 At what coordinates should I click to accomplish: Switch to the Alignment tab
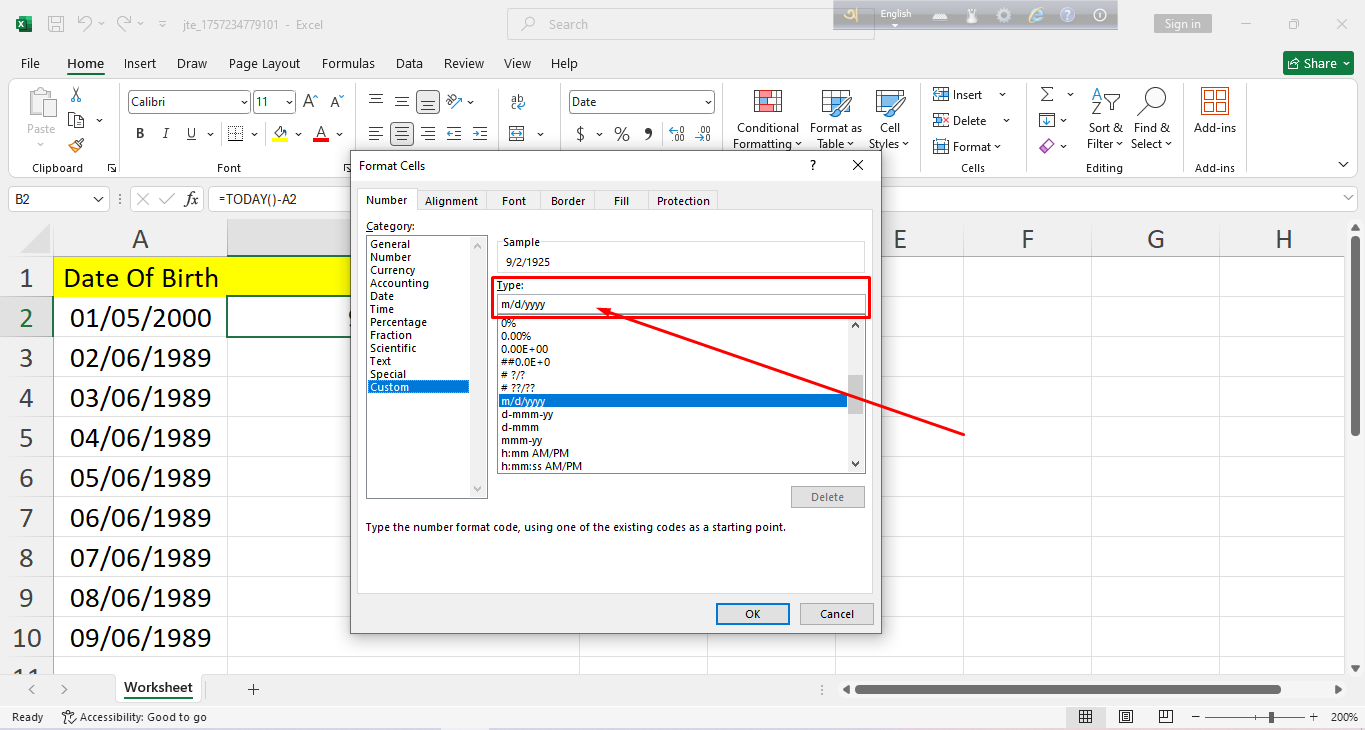[x=451, y=201]
